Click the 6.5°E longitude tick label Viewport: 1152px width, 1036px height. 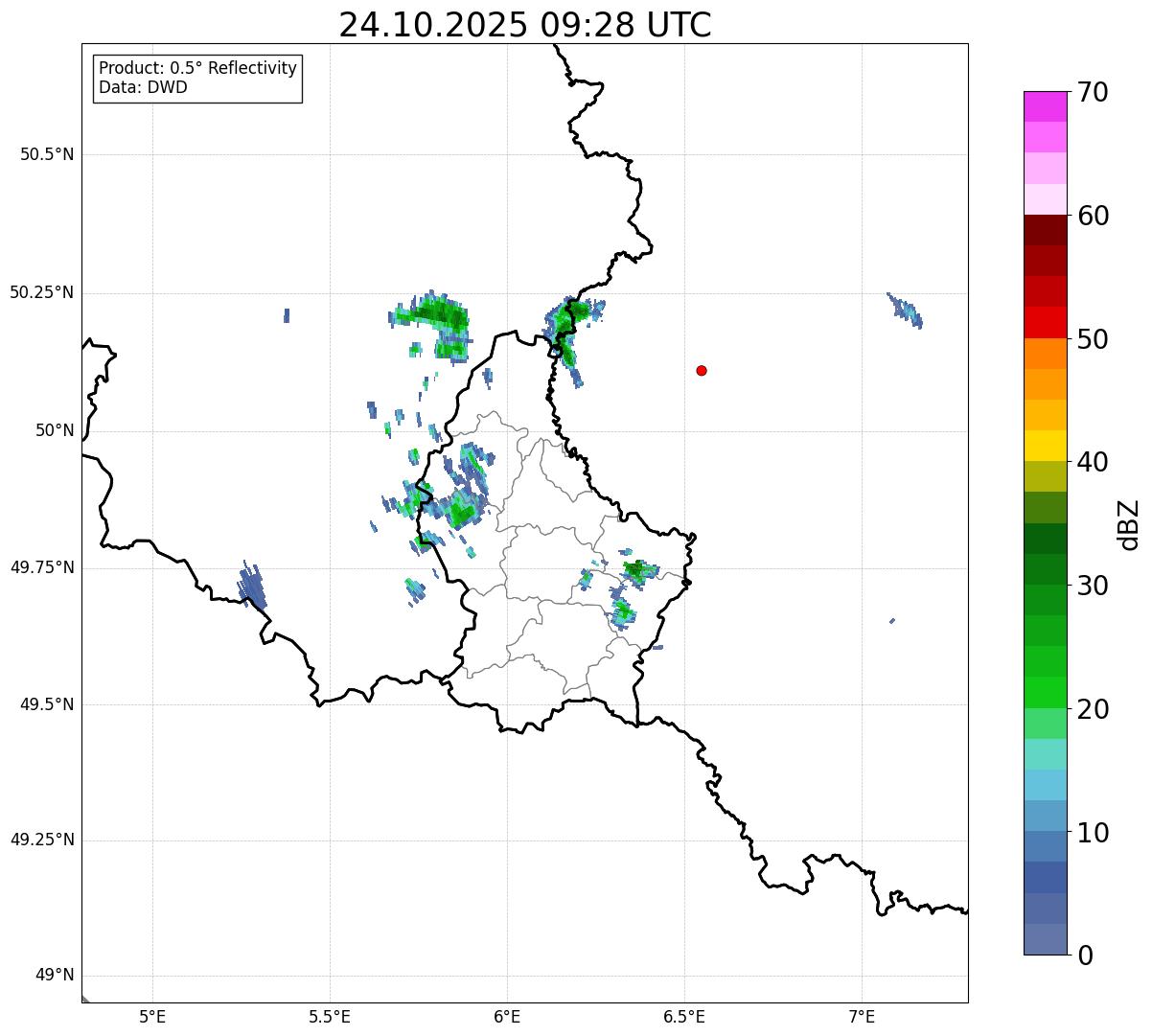pyautogui.click(x=684, y=1016)
